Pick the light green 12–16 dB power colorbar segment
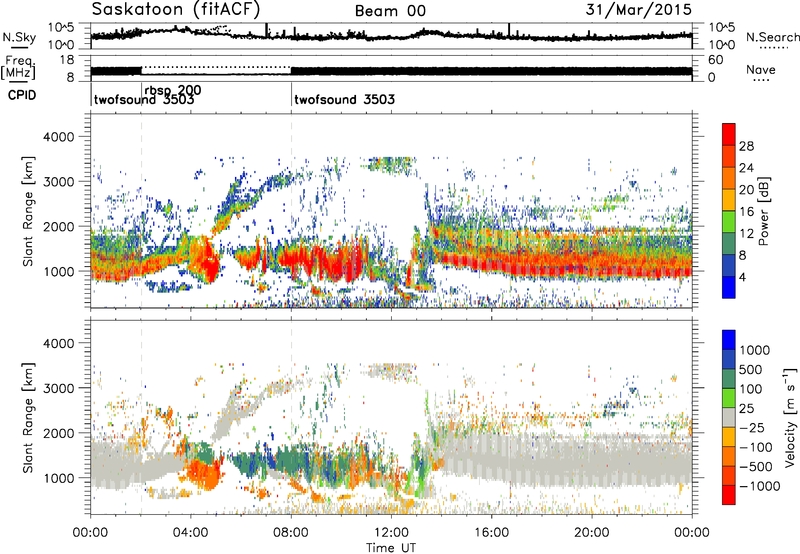The height and width of the screenshot is (554, 800). pyautogui.click(x=729, y=221)
